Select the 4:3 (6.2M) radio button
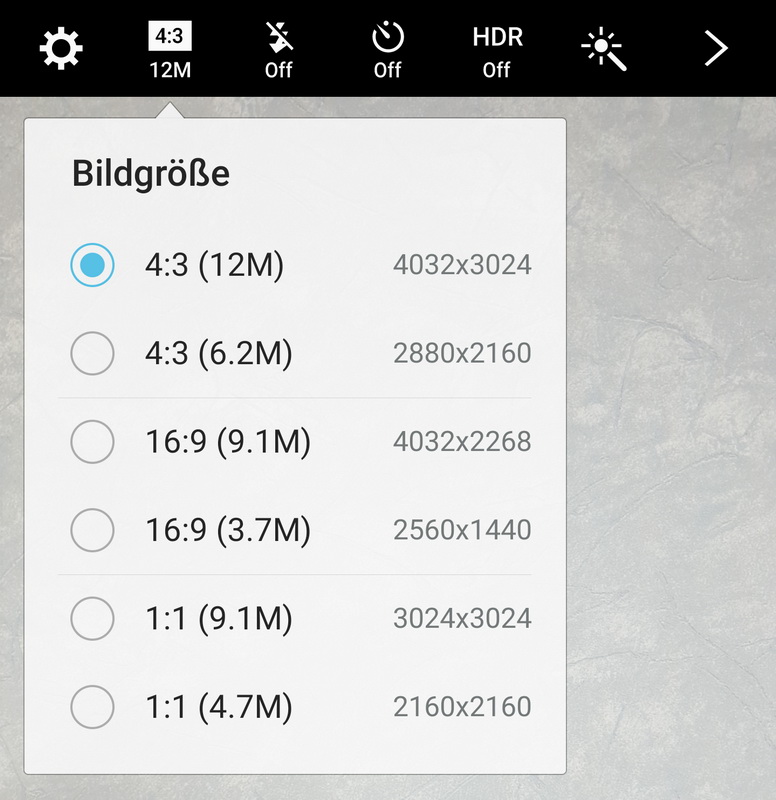776x800 pixels. (92, 353)
